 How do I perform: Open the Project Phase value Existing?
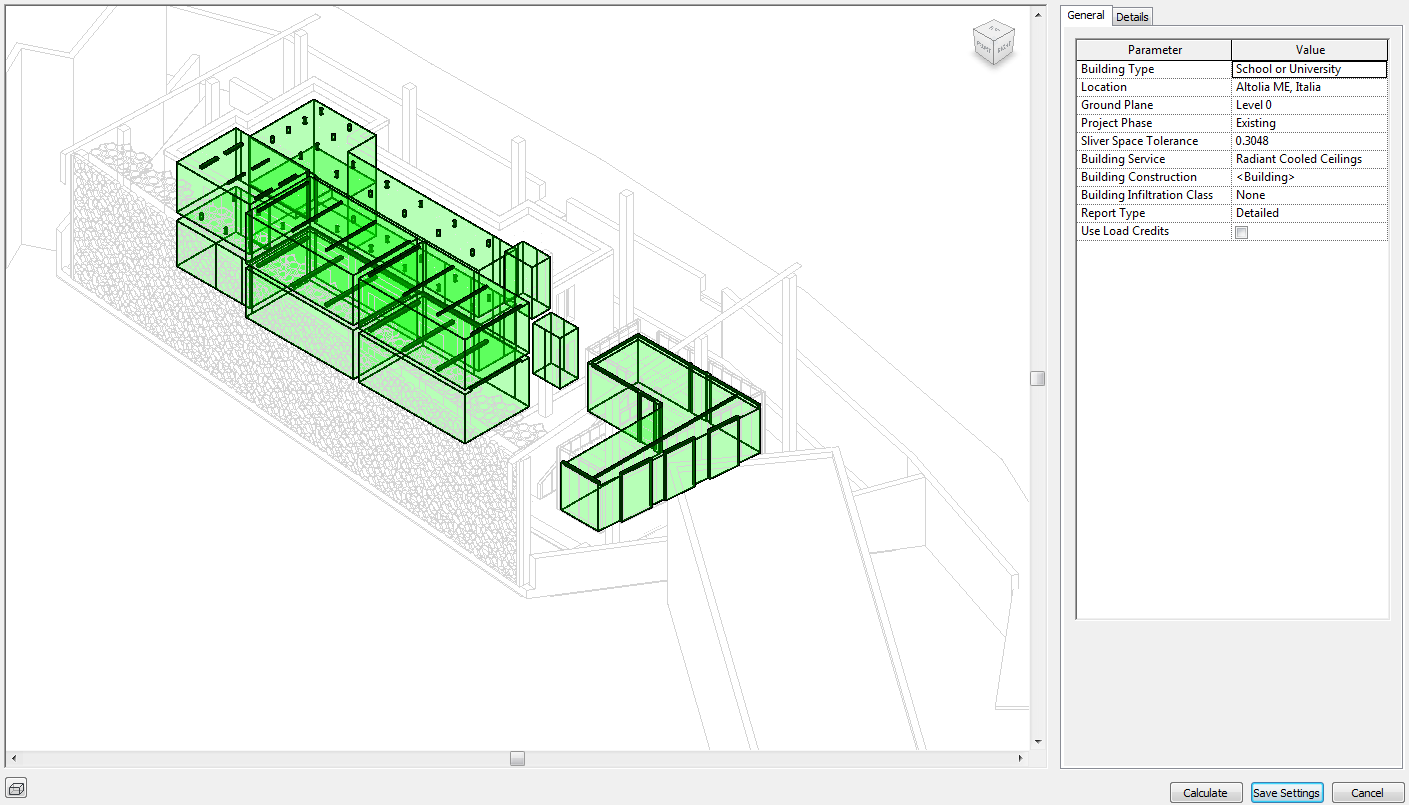click(x=1309, y=123)
